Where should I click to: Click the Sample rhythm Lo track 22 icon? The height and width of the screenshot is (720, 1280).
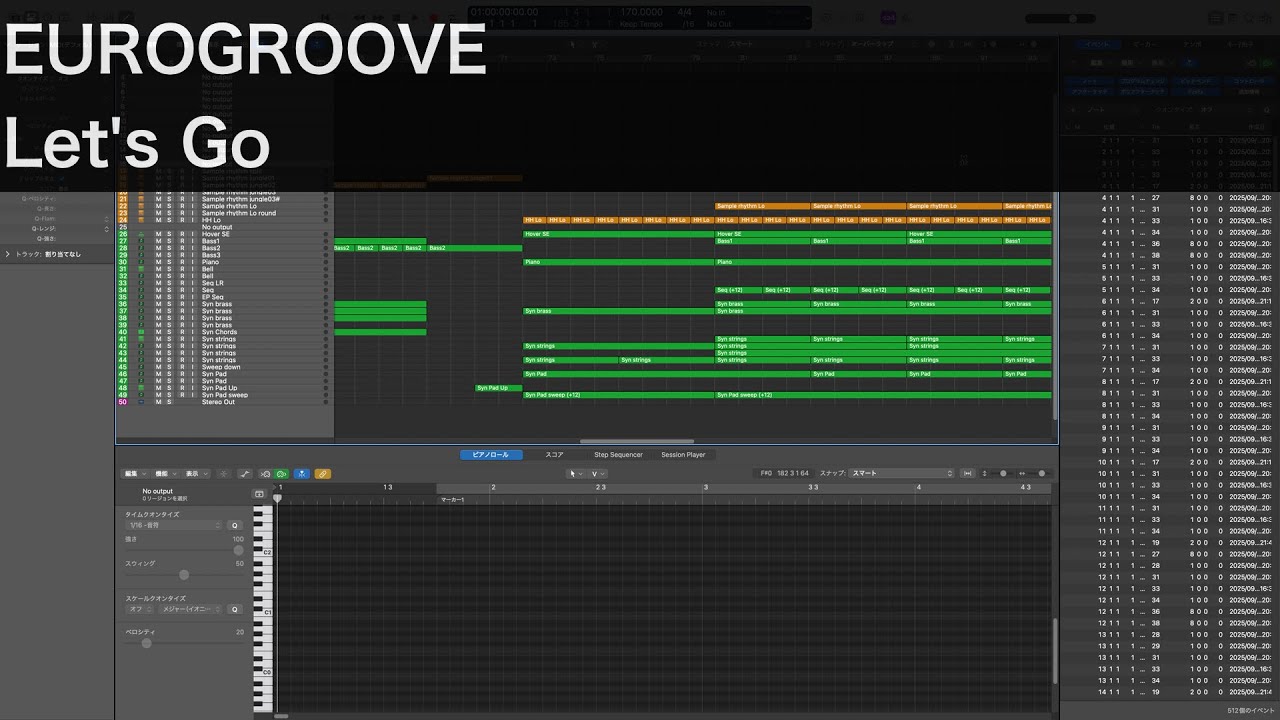pyautogui.click(x=141, y=206)
